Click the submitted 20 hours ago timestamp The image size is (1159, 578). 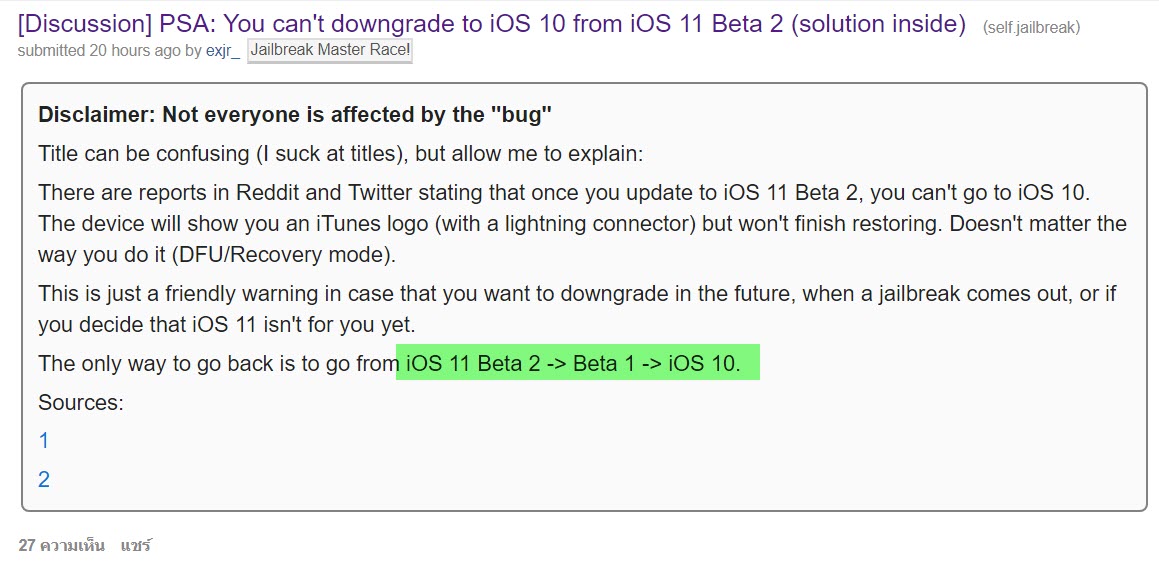[x=83, y=47]
